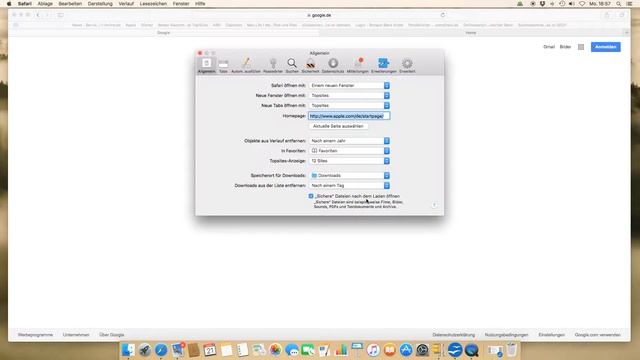Click the help question mark button
This screenshot has height=360, width=640.
click(434, 205)
